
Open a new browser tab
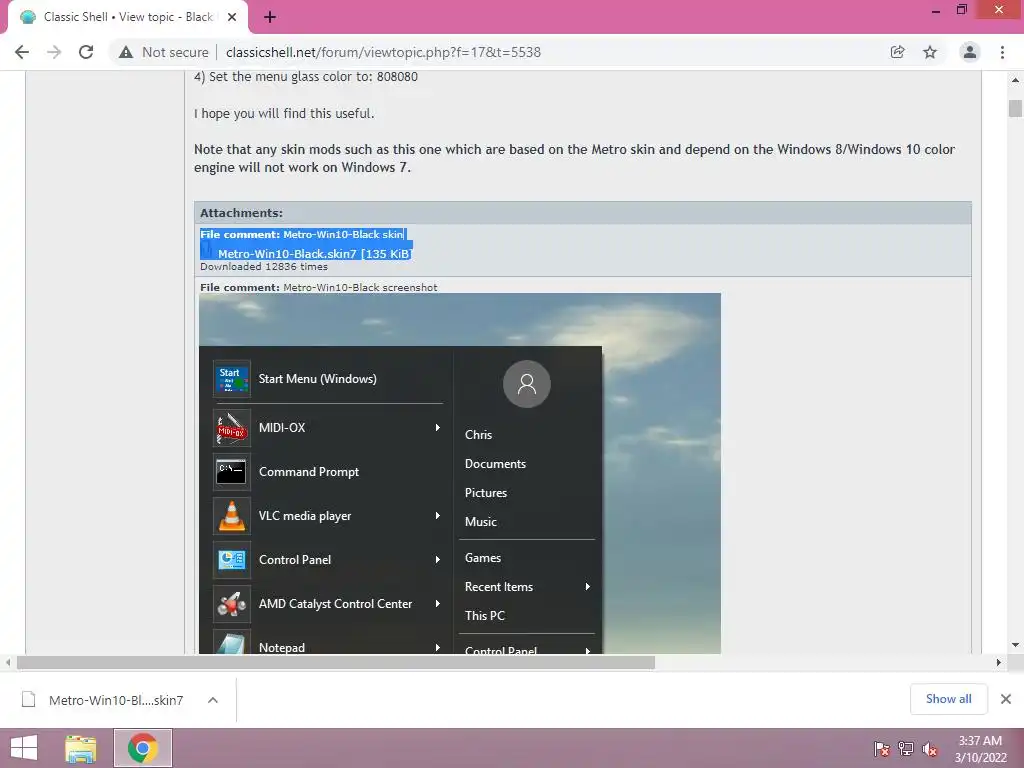[270, 17]
